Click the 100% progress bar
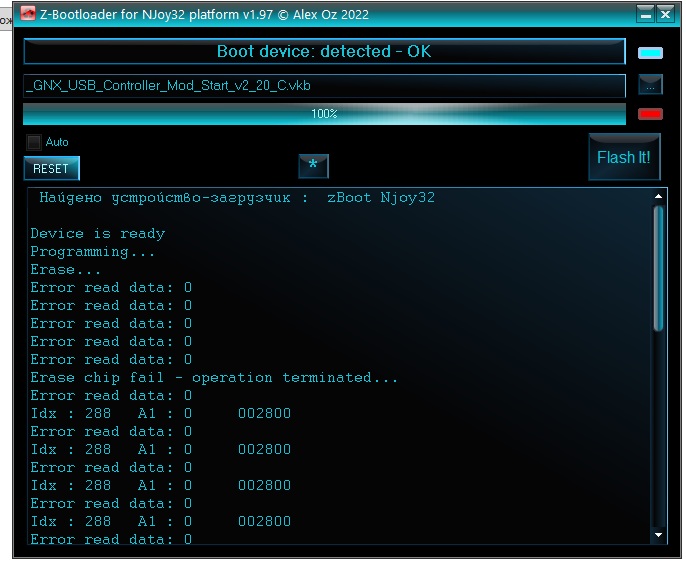 (324, 114)
